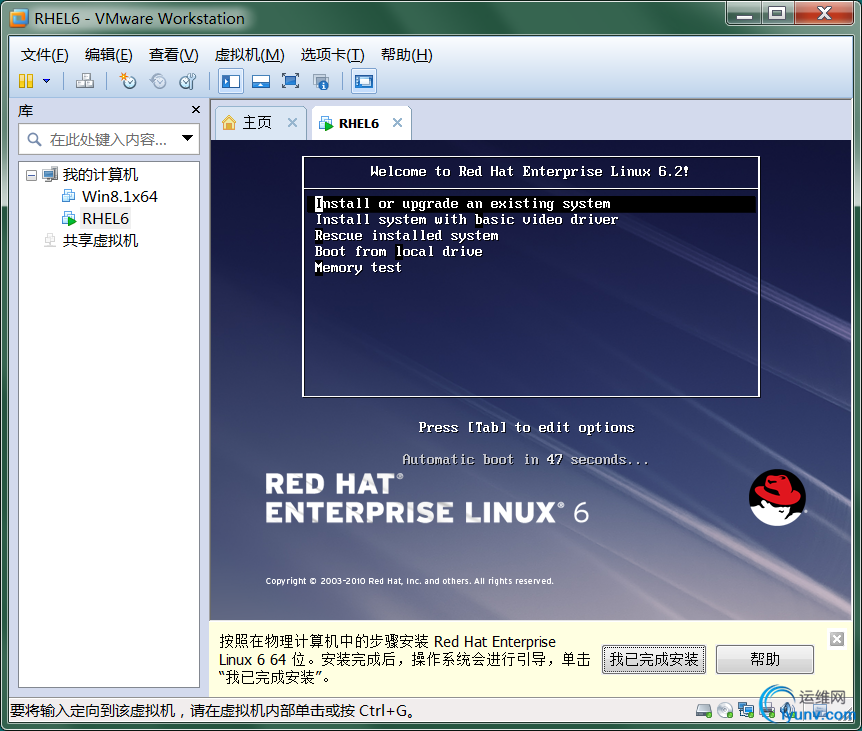Toggle the library sidebar view icon
862x731 pixels.
(x=231, y=82)
